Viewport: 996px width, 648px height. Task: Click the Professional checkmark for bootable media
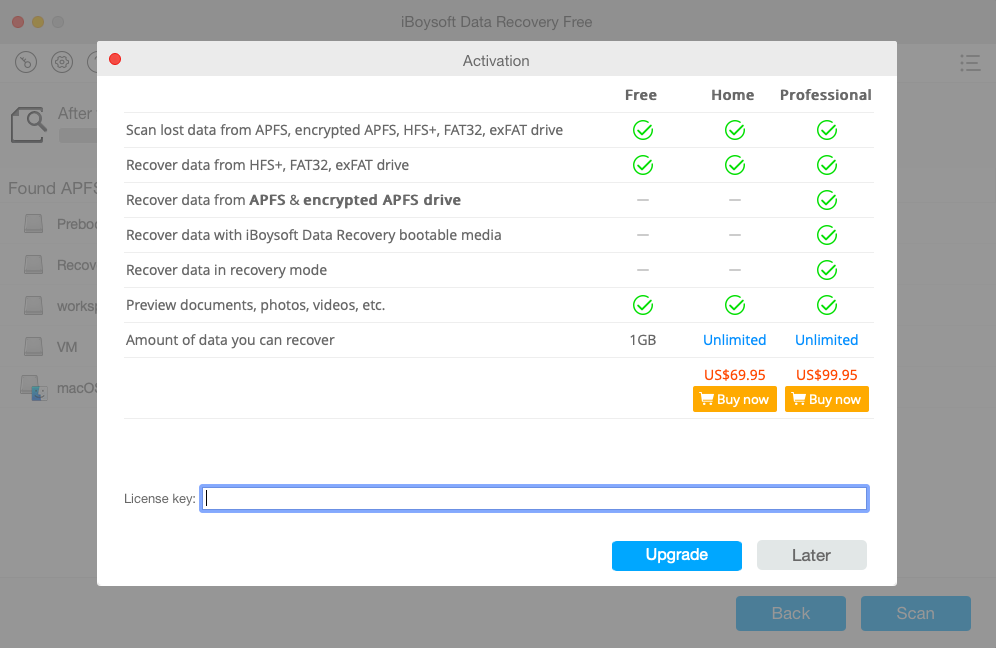[826, 235]
